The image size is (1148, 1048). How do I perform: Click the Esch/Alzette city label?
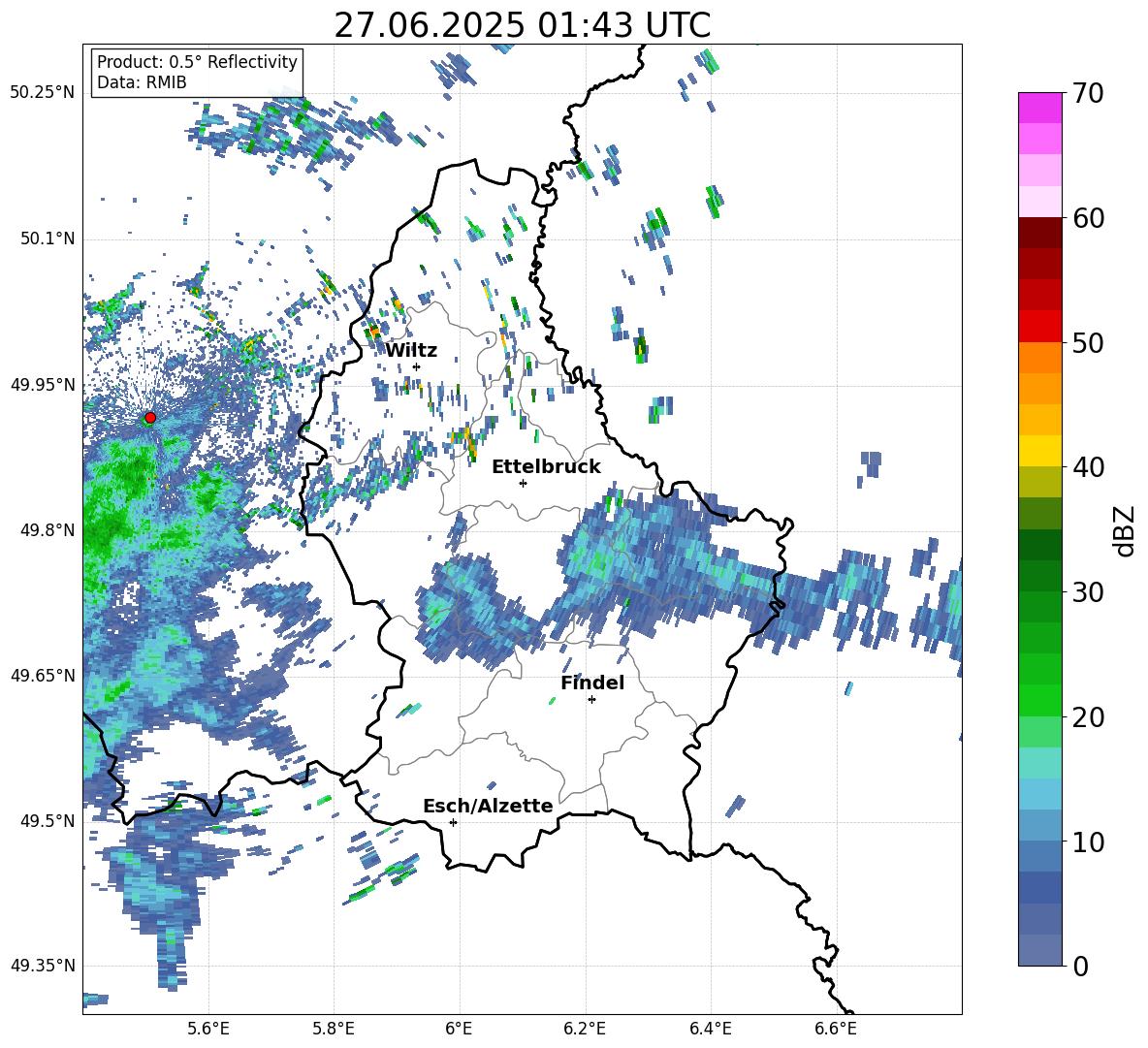pyautogui.click(x=489, y=807)
